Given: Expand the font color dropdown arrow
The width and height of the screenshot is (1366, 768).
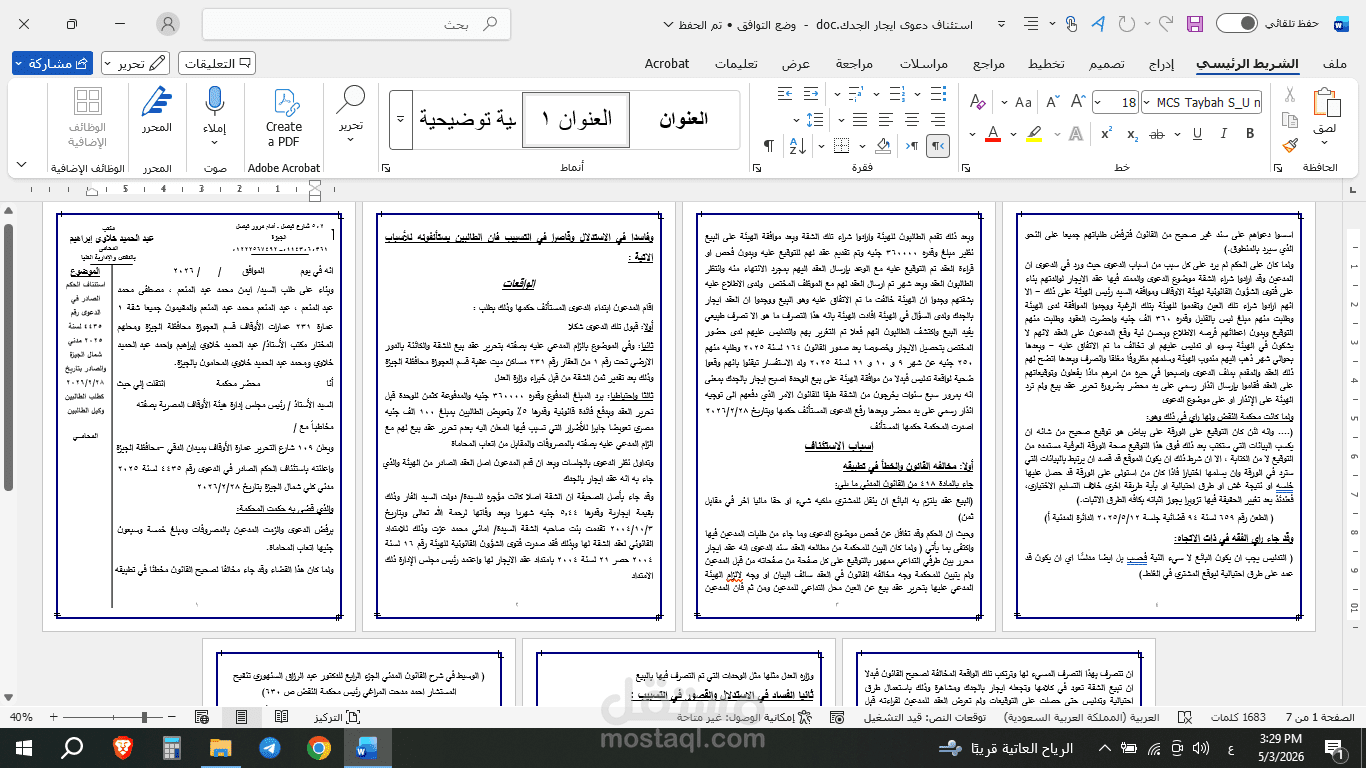Looking at the screenshot, I should click(x=972, y=134).
